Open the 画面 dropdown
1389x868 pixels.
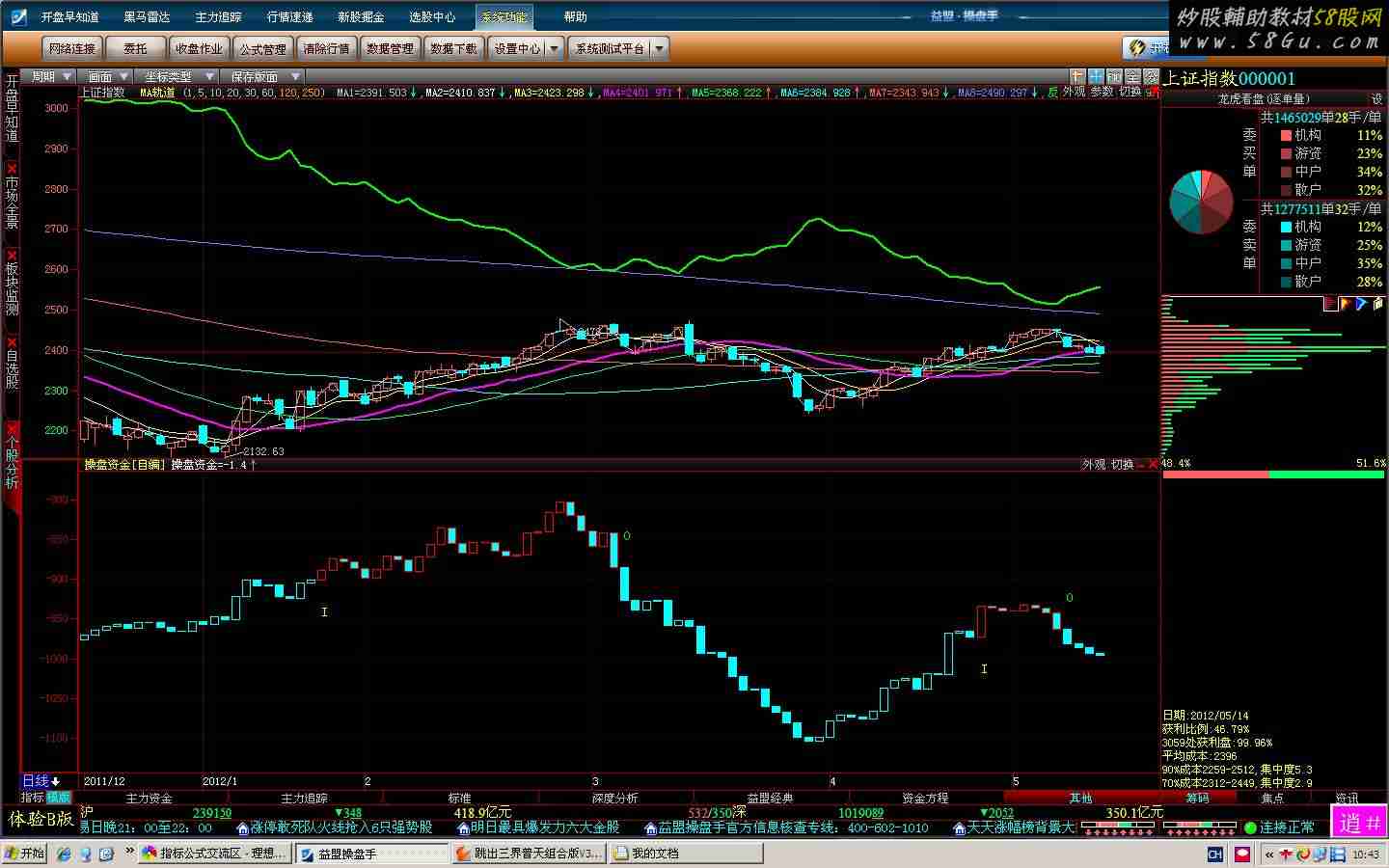[107, 76]
